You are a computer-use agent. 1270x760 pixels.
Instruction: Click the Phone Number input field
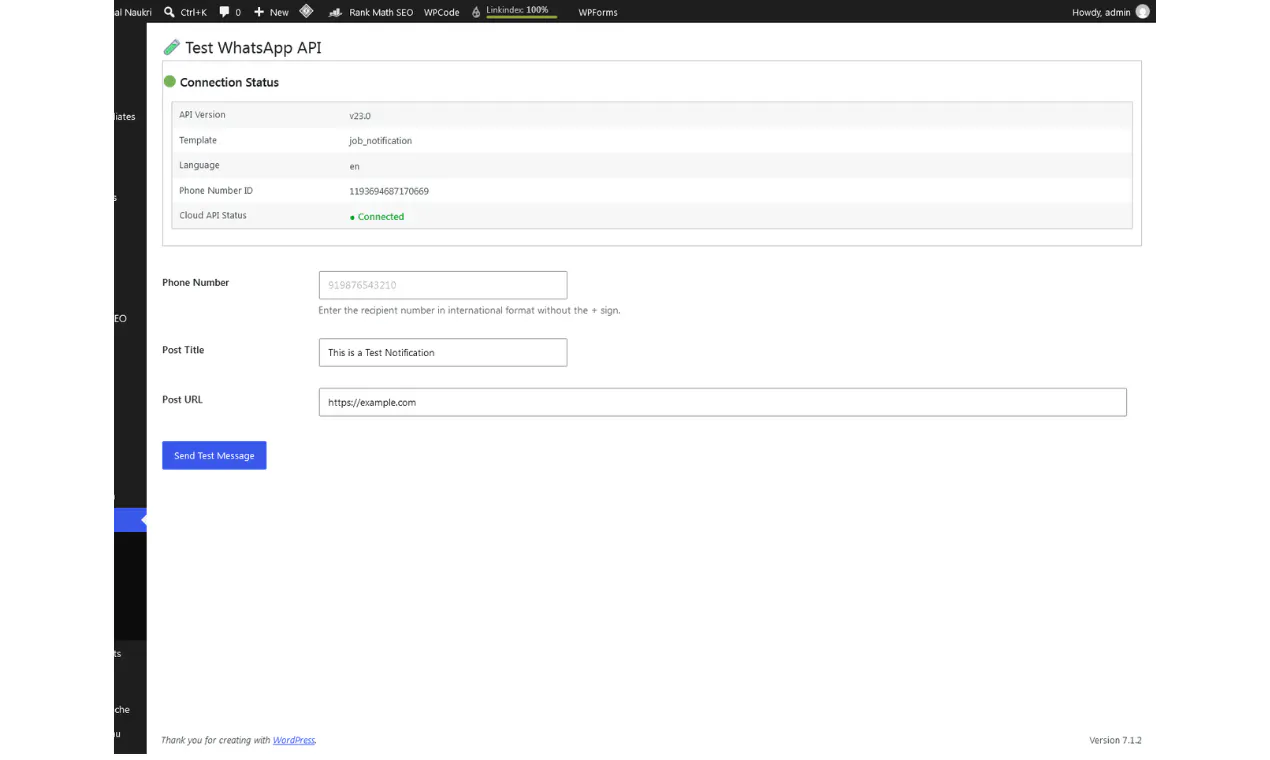click(x=443, y=285)
